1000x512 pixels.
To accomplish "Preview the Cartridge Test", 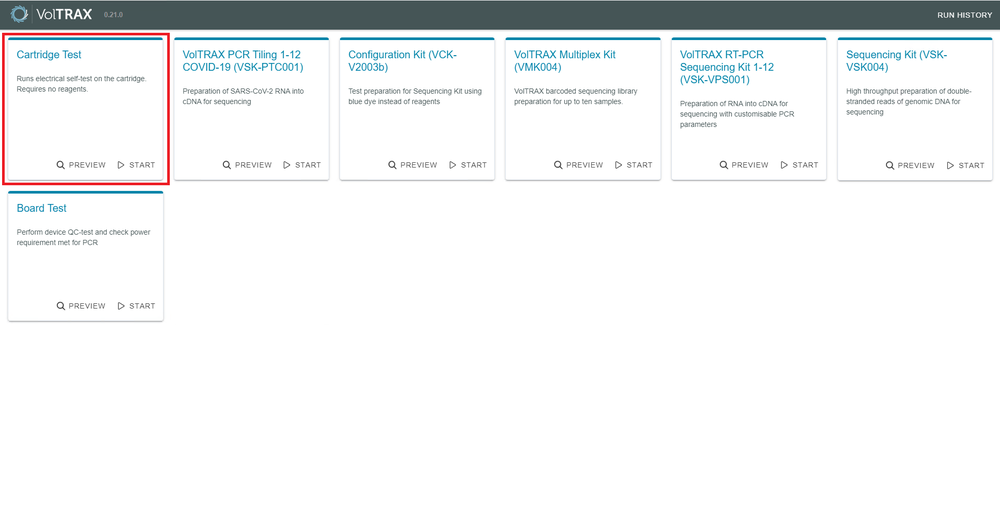I will pos(81,165).
